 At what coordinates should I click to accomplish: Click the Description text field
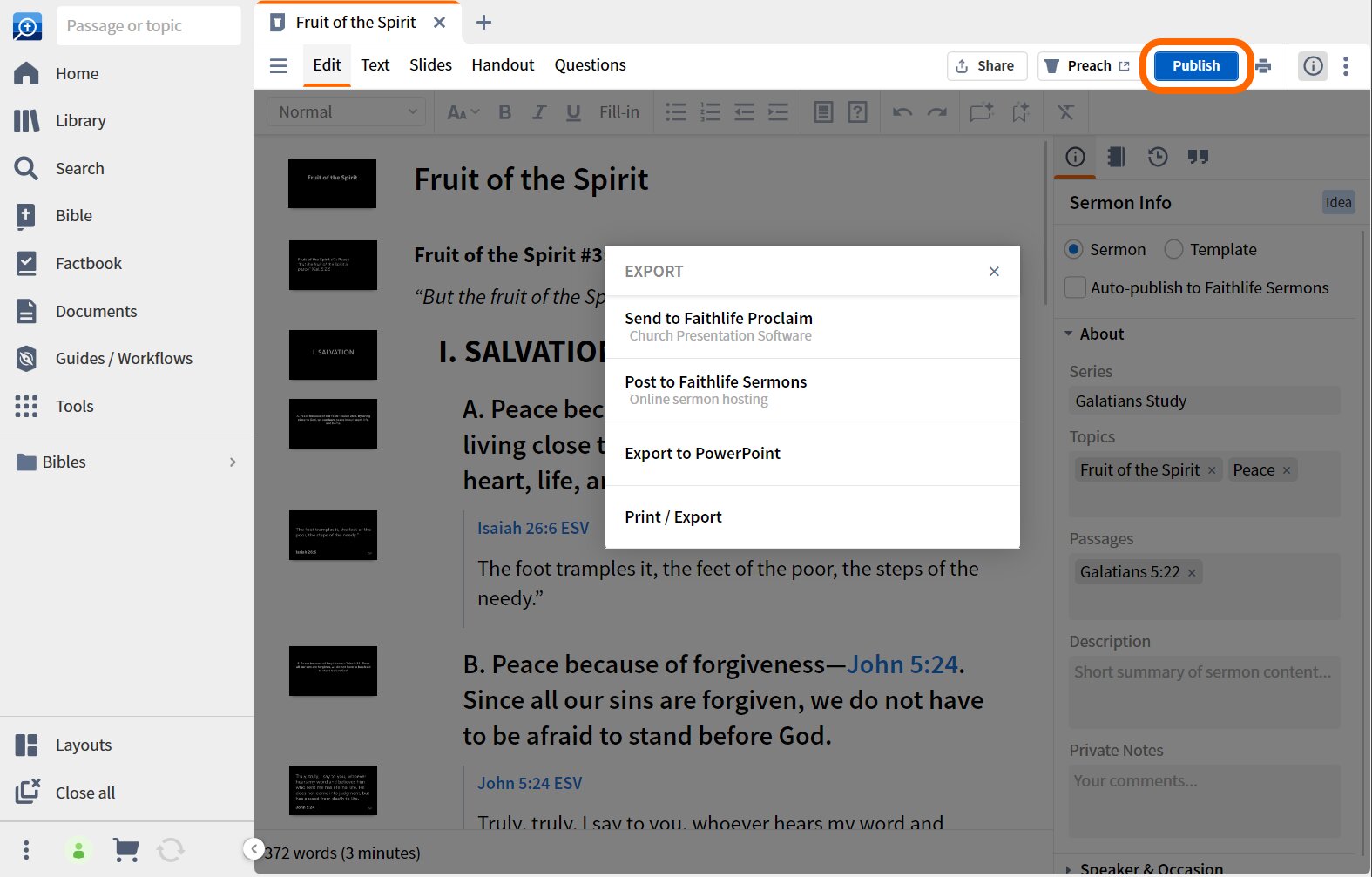tap(1205, 692)
